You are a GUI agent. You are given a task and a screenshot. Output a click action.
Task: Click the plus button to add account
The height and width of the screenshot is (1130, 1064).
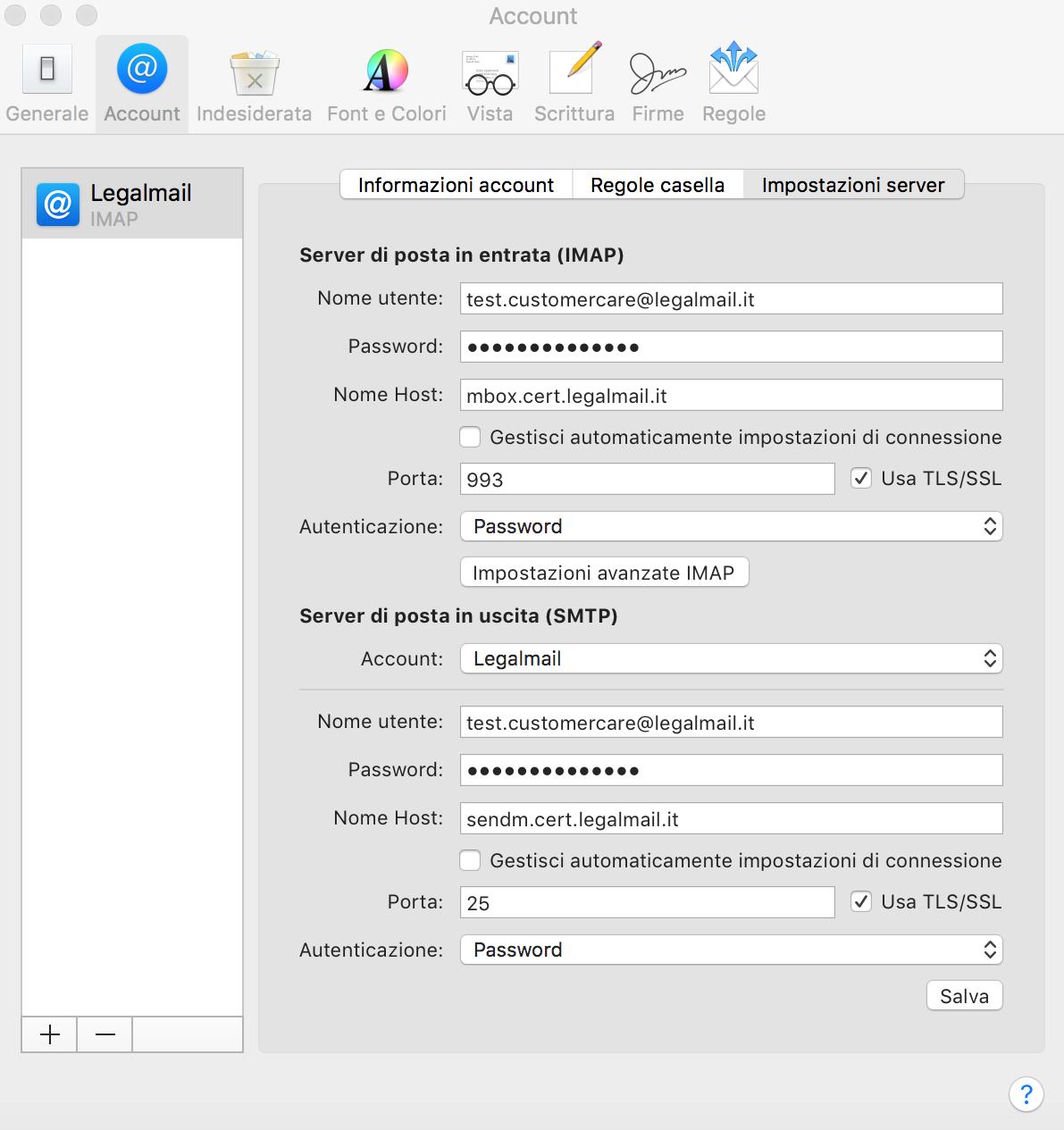(50, 1034)
